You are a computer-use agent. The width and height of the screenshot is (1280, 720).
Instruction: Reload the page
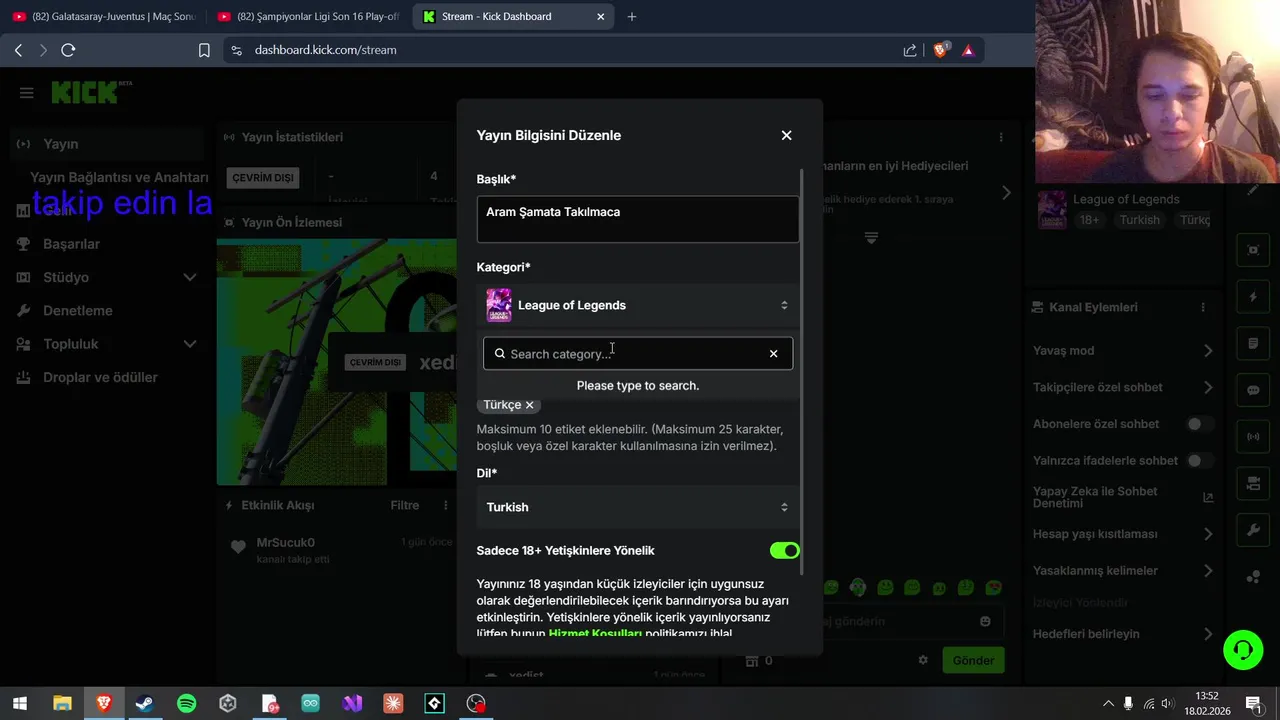68,50
